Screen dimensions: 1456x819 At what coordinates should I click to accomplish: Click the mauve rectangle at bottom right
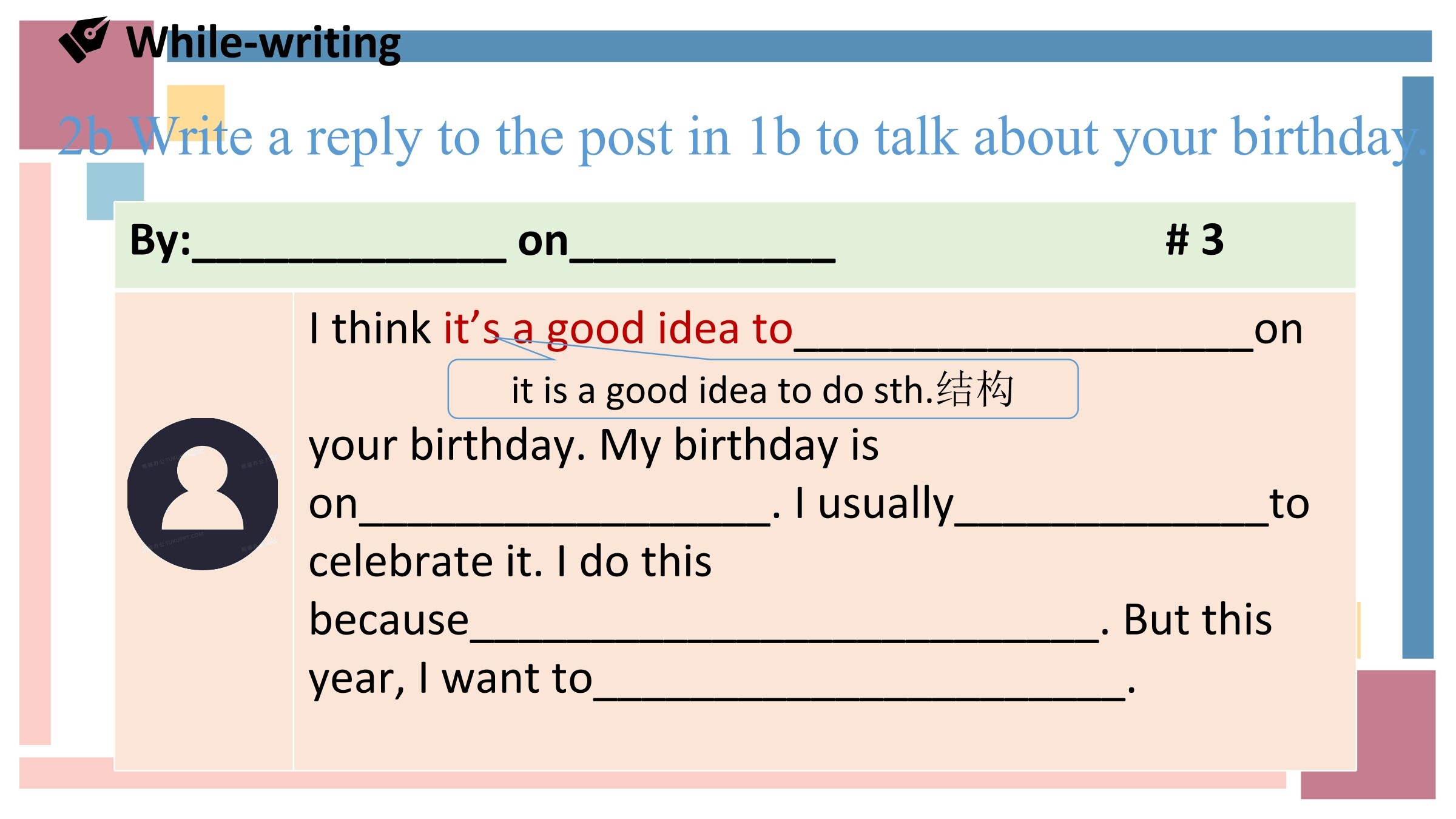point(1395,734)
